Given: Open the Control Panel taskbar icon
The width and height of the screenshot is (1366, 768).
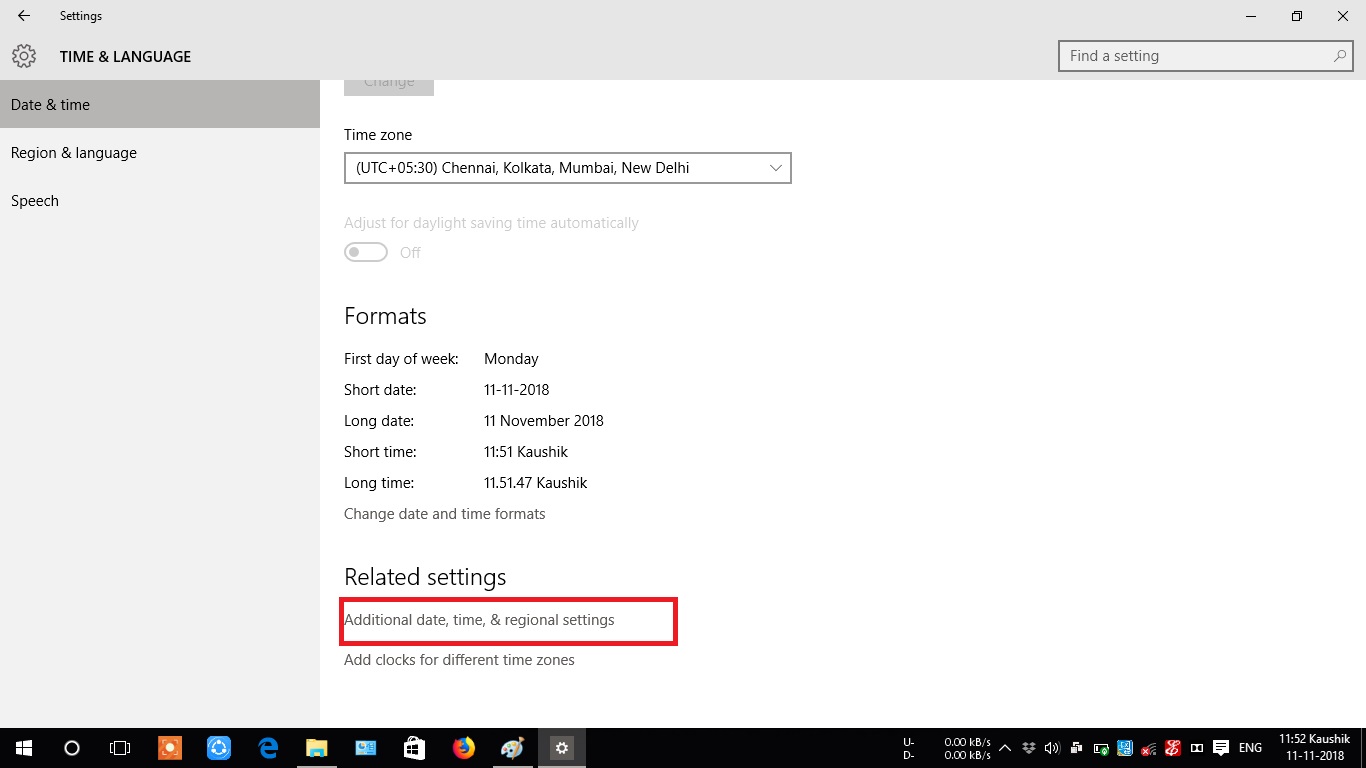Looking at the screenshot, I should click(365, 748).
